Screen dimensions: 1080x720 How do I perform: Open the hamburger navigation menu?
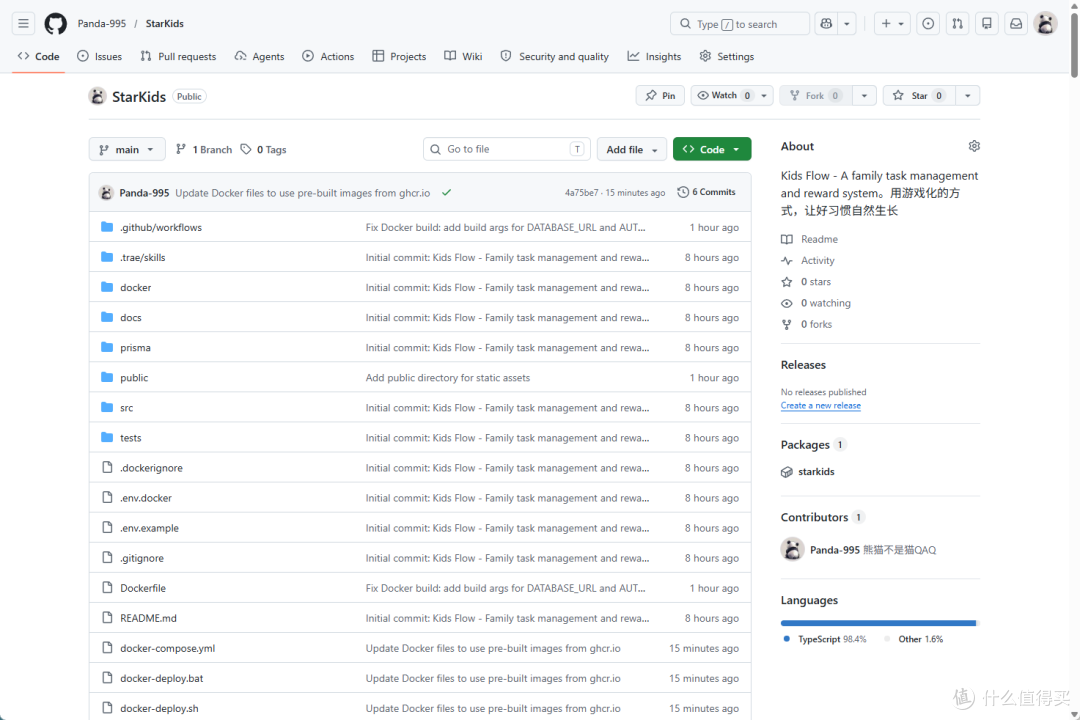click(x=23, y=23)
